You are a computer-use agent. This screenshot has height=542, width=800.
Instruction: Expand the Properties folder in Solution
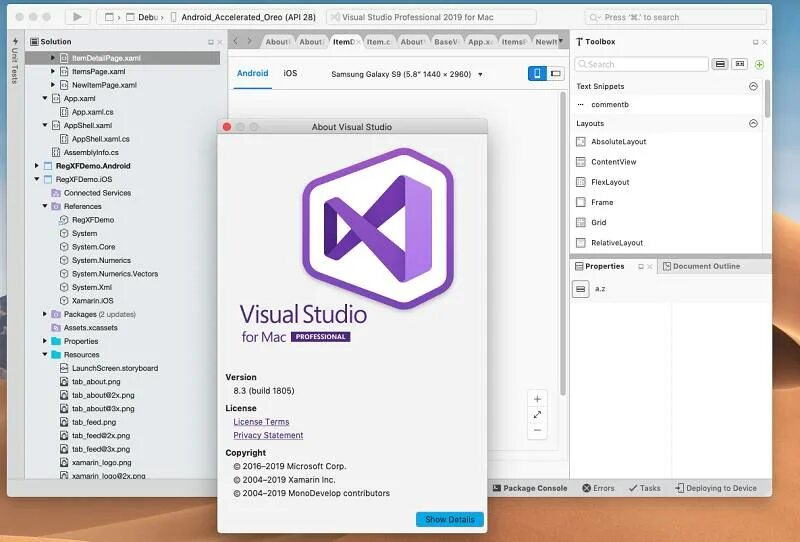click(45, 341)
